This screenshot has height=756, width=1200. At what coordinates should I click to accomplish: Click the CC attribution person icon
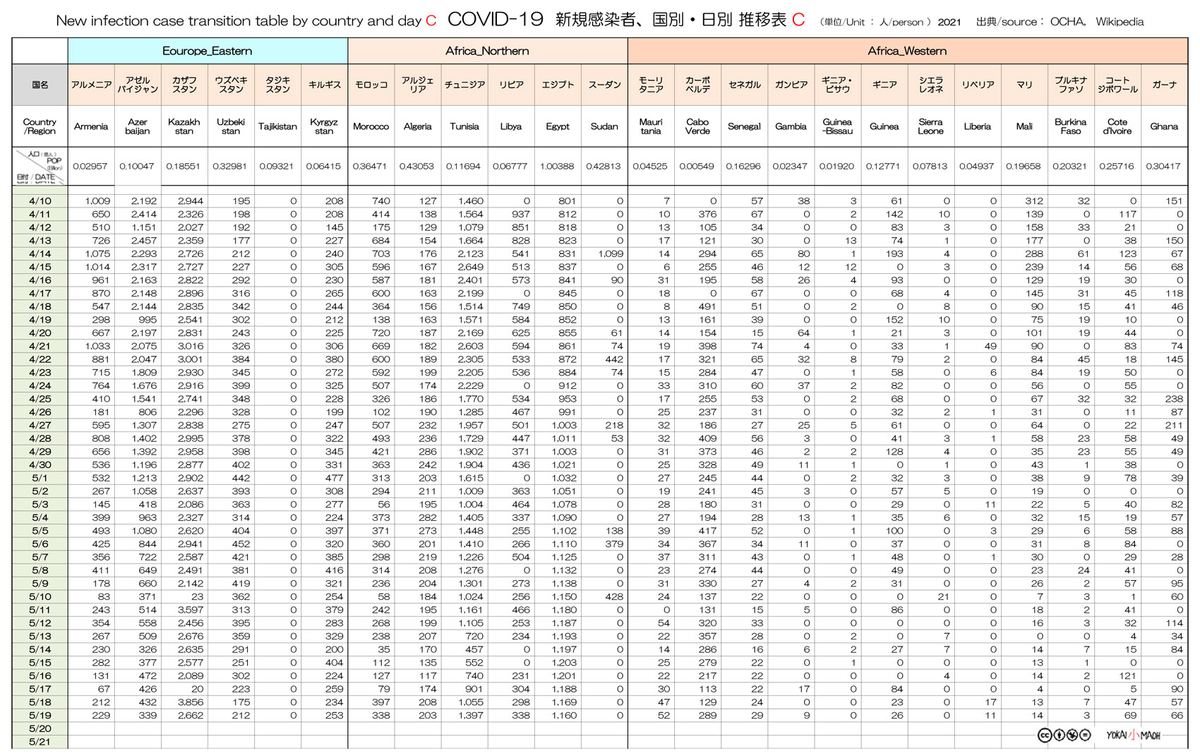point(1058,734)
